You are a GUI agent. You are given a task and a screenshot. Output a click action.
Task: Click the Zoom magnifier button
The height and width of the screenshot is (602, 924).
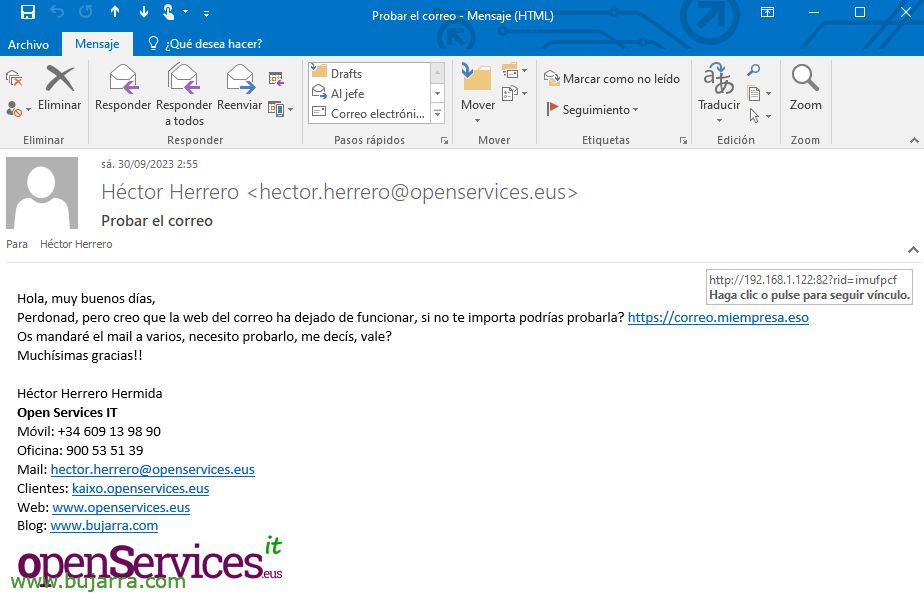805,88
